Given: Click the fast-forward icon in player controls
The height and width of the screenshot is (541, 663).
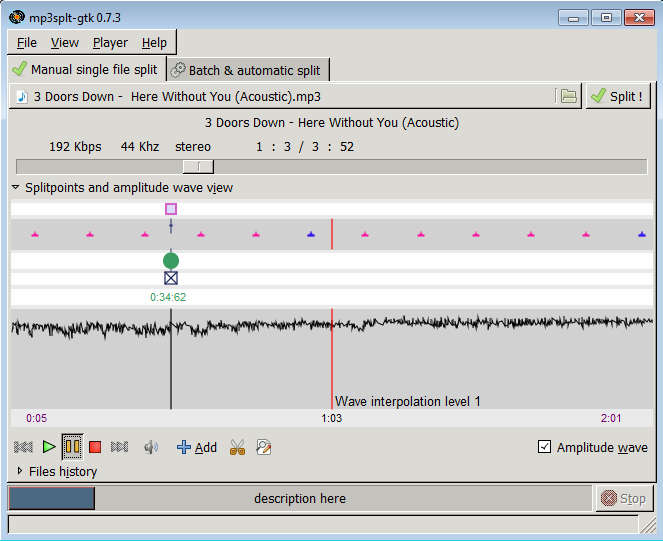Looking at the screenshot, I should click(x=119, y=447).
